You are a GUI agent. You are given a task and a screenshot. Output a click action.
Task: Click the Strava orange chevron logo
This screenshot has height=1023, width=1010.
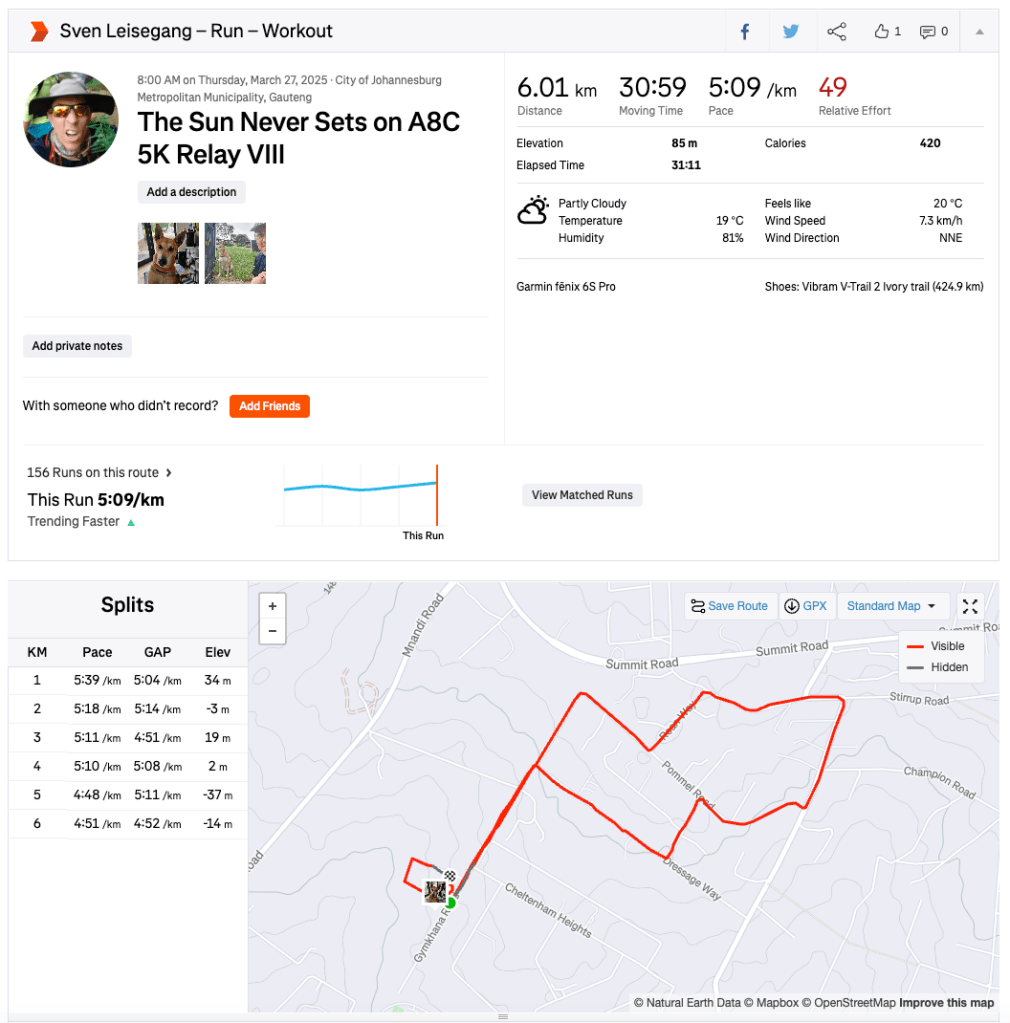pos(39,31)
